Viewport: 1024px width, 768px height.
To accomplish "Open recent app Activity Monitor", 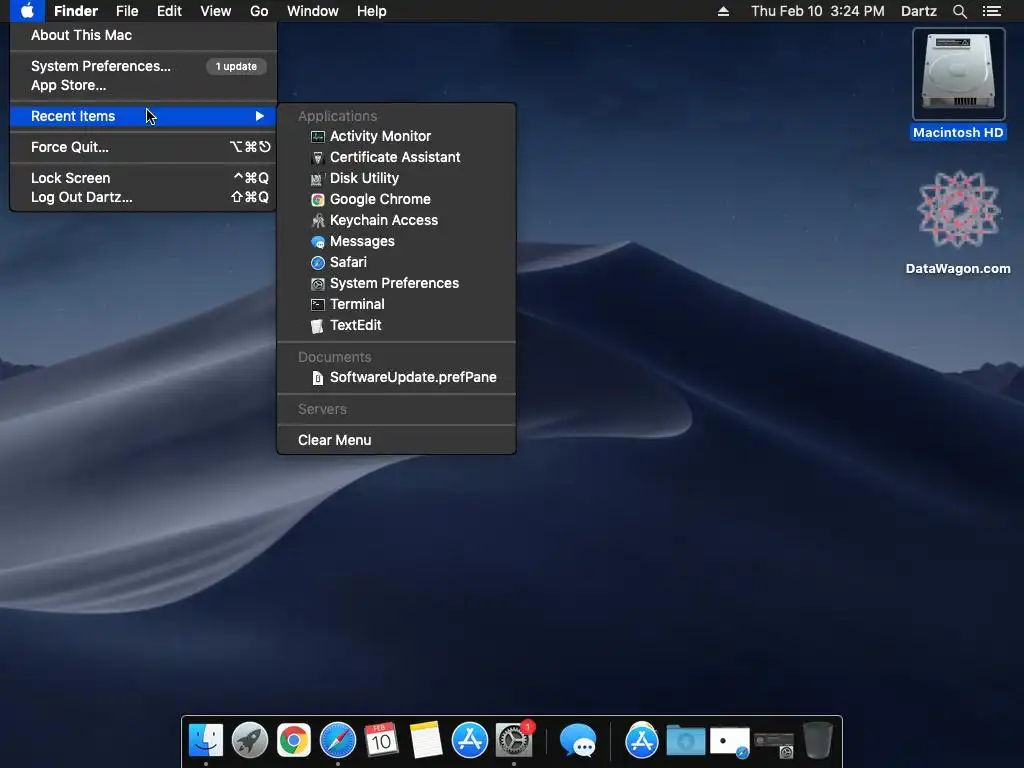I will (396, 136).
